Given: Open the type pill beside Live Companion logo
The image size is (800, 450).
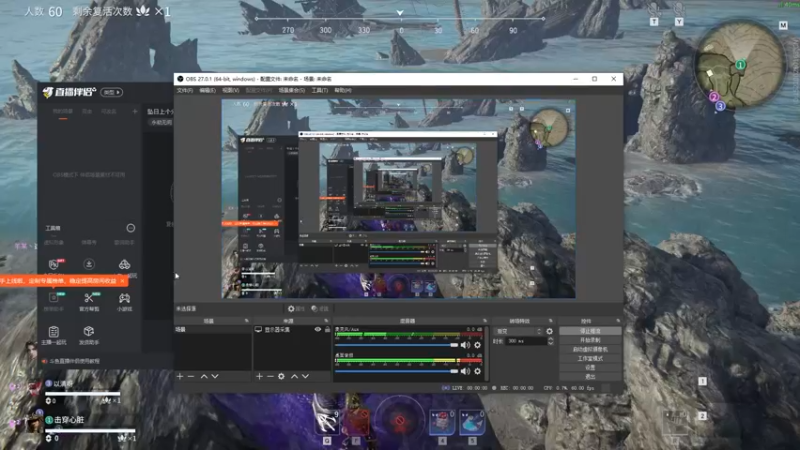Looking at the screenshot, I should (112, 92).
